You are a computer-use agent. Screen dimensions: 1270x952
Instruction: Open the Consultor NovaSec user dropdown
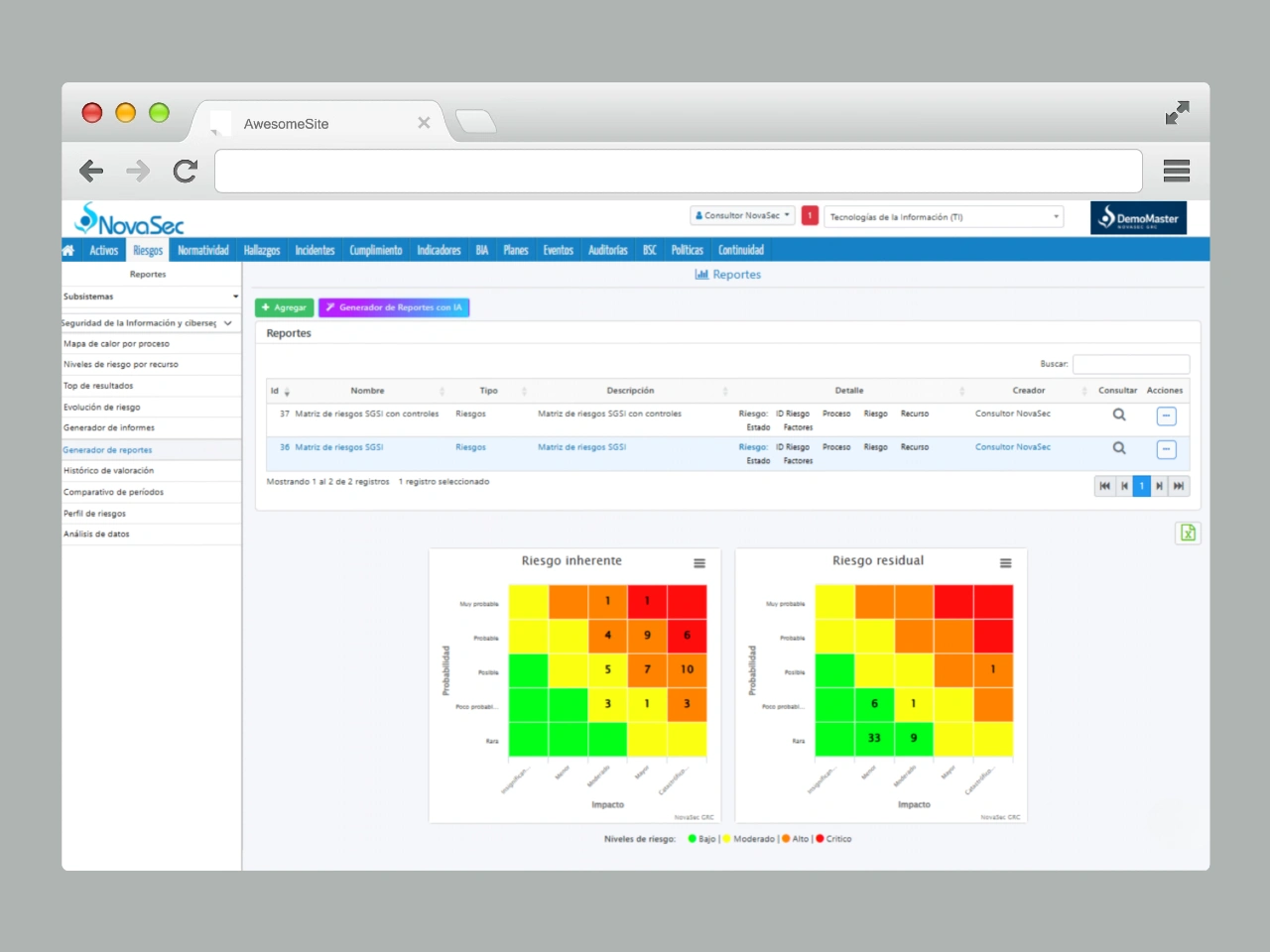click(x=742, y=216)
